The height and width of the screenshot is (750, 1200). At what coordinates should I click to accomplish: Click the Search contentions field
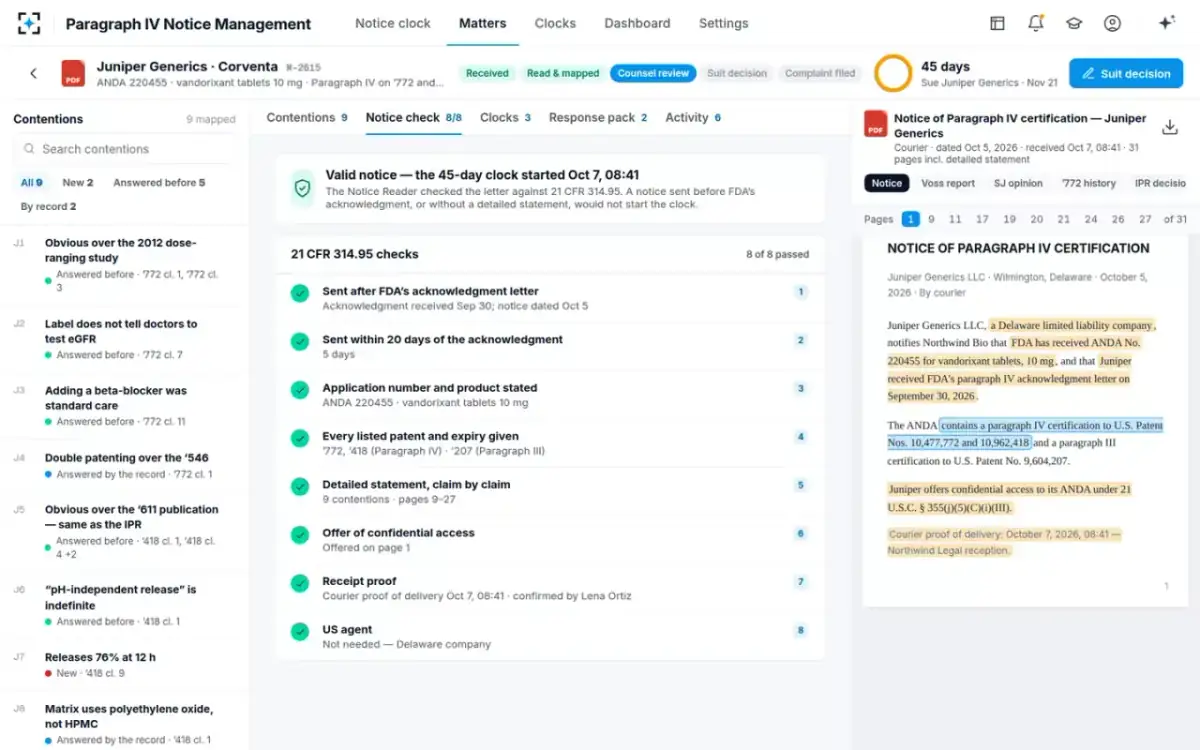tap(125, 149)
